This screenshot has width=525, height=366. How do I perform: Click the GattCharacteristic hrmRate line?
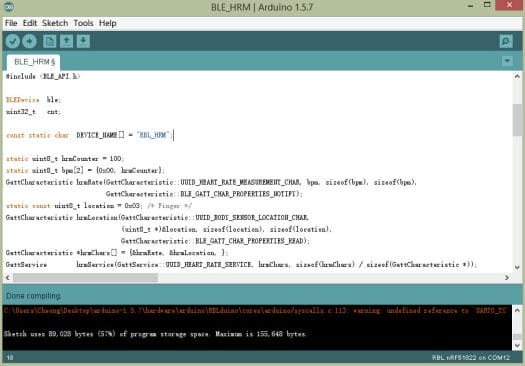[211, 182]
